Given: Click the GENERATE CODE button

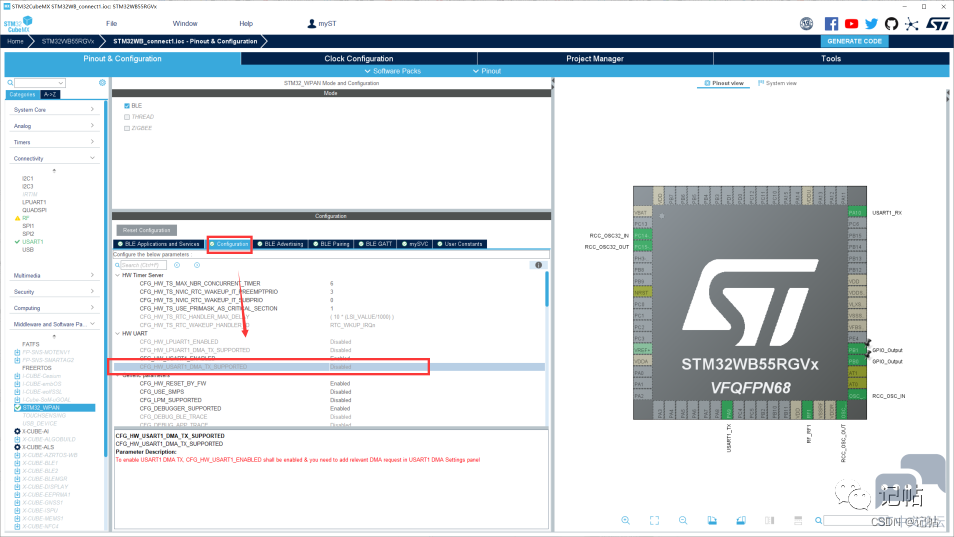Looking at the screenshot, I should pos(854,41).
